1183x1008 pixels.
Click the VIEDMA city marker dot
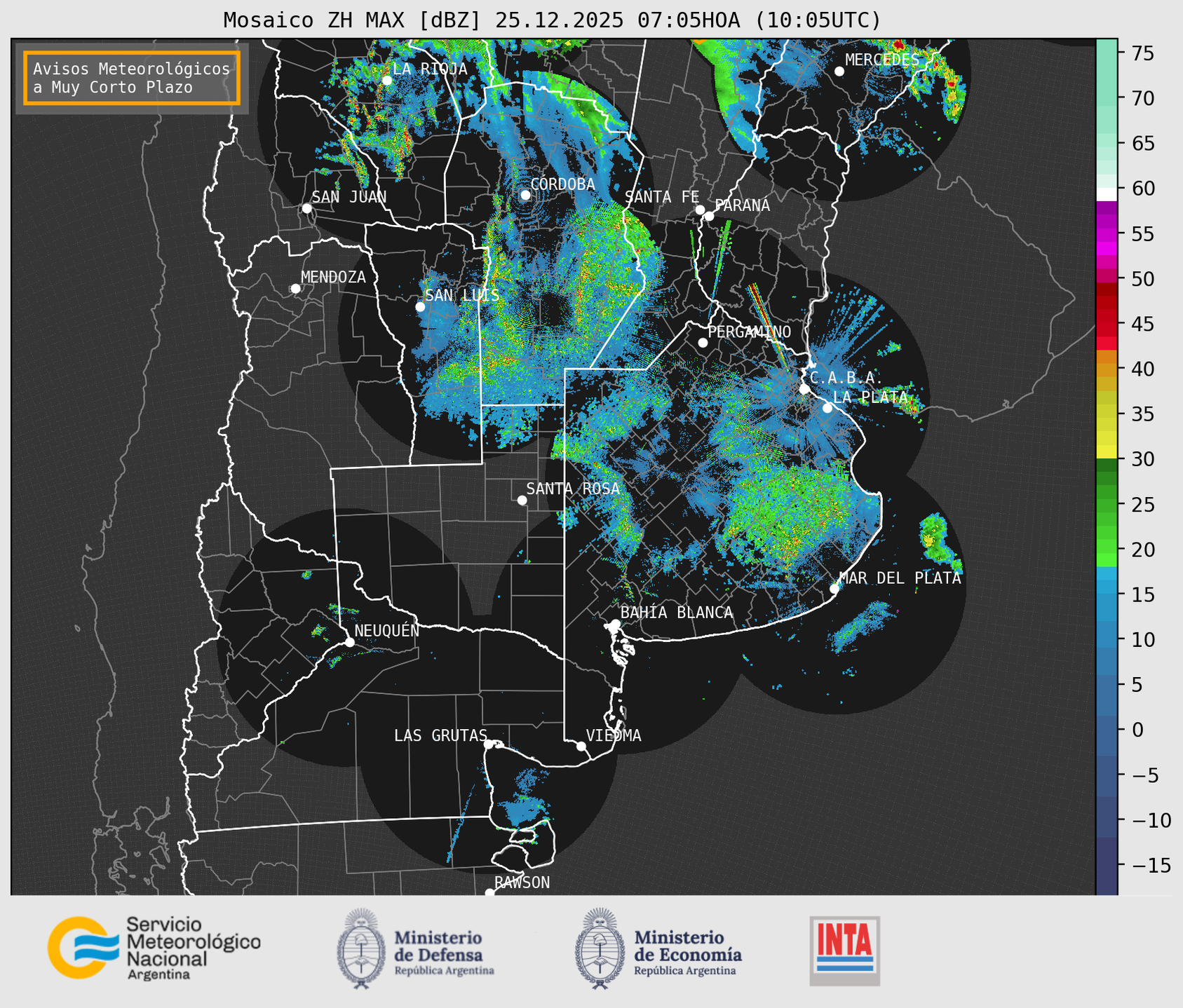point(581,746)
